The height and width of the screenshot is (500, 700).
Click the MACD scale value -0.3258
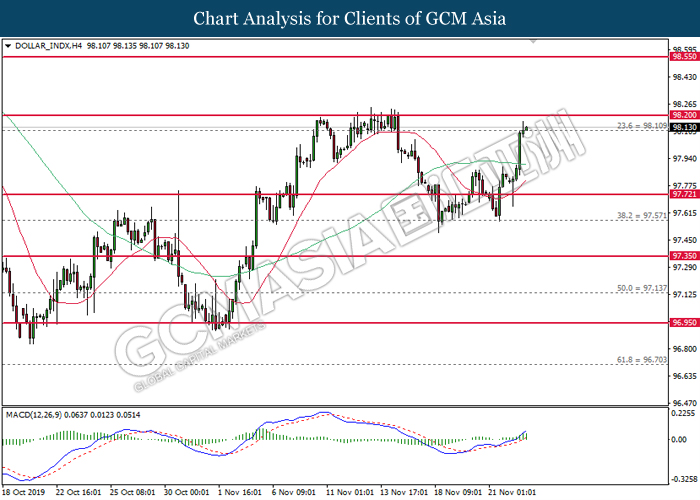683,479
